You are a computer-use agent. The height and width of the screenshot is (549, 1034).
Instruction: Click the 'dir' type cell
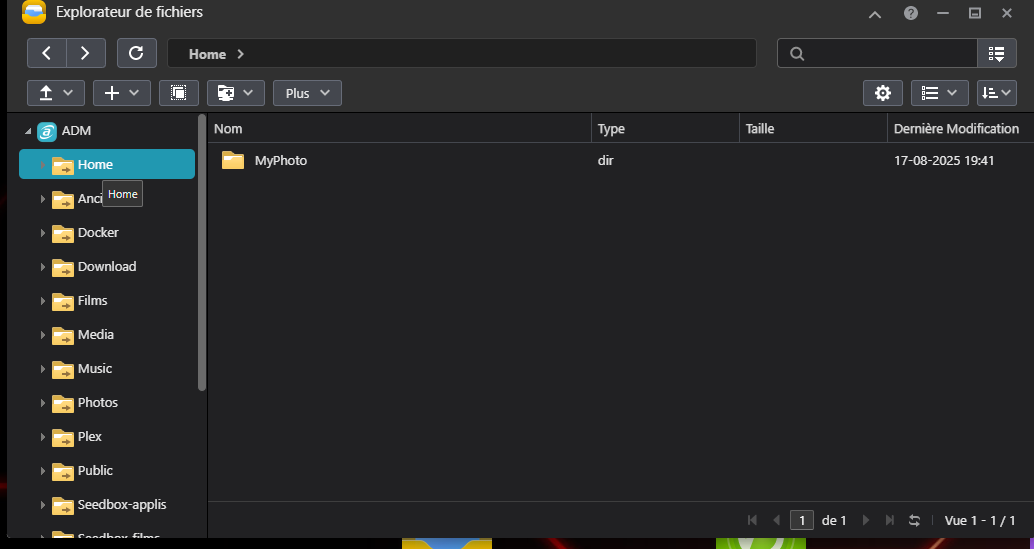(605, 160)
